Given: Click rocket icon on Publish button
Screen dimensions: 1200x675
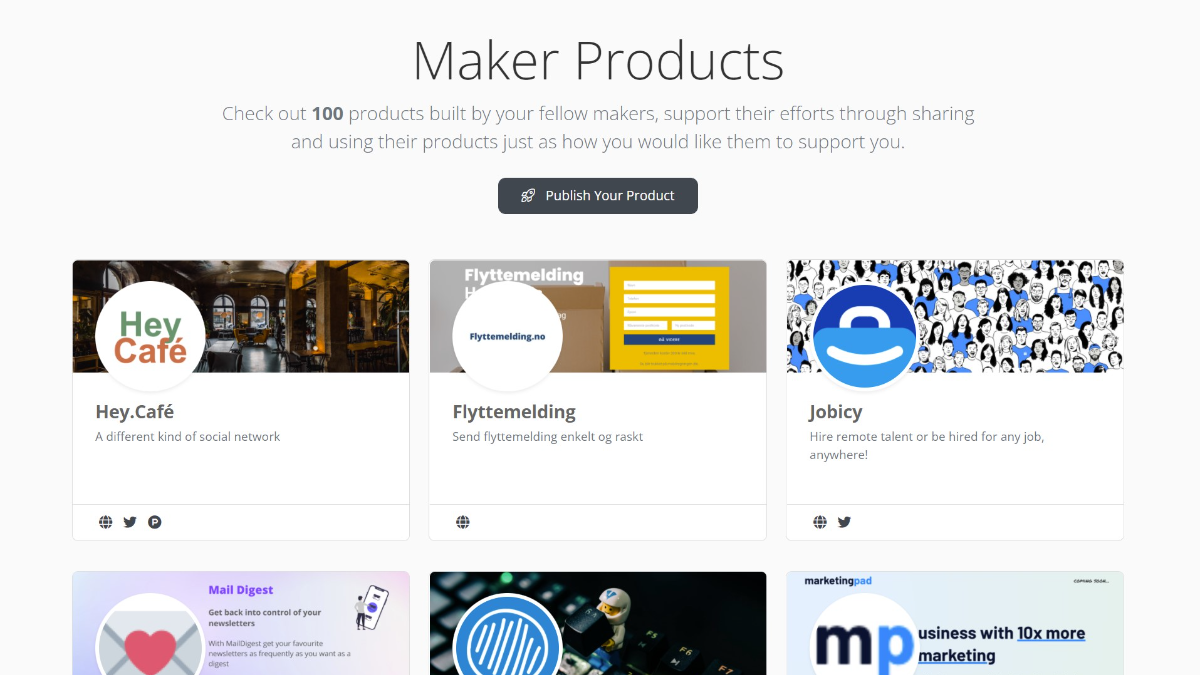Looking at the screenshot, I should [528, 196].
